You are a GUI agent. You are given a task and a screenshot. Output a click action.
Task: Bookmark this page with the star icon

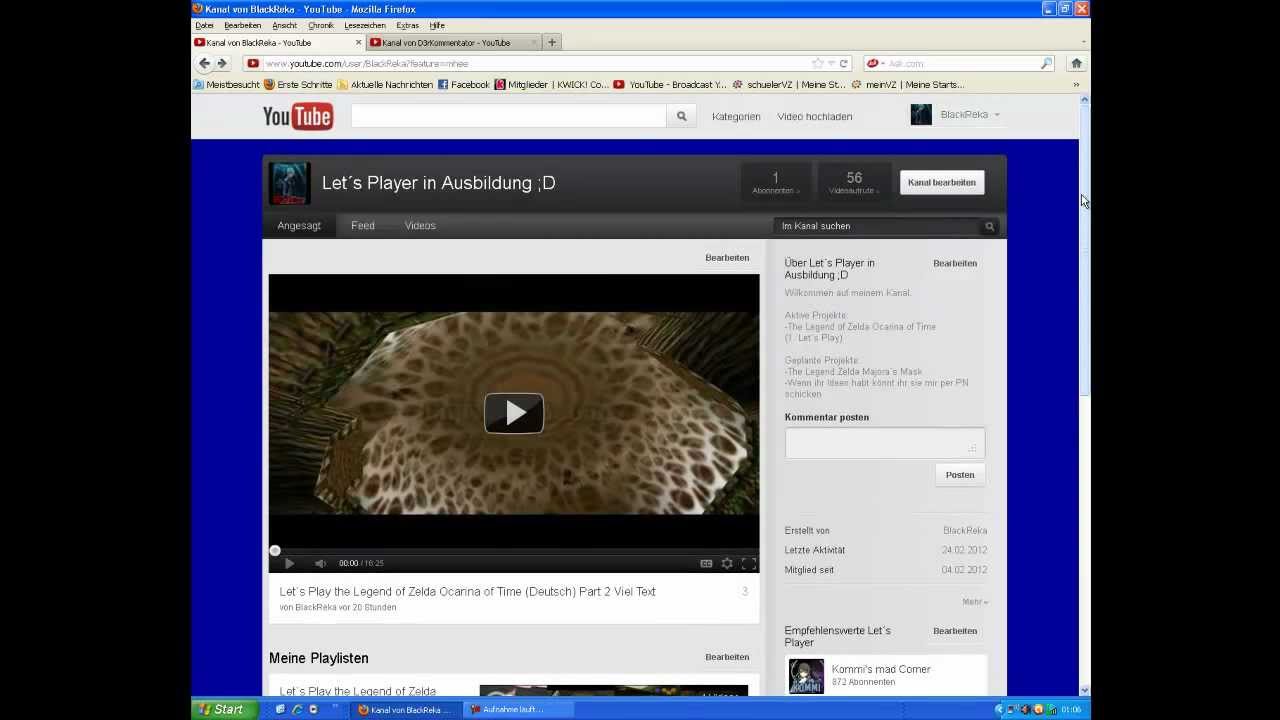point(818,63)
